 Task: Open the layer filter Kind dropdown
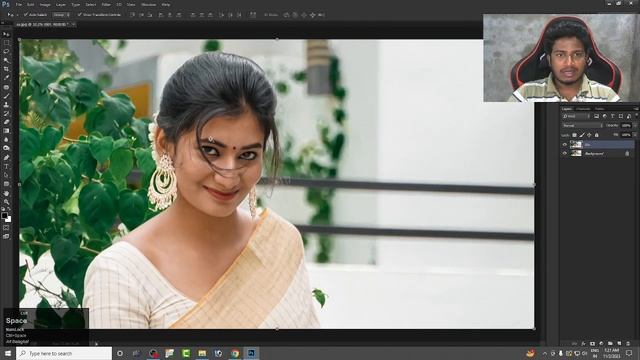click(576, 116)
